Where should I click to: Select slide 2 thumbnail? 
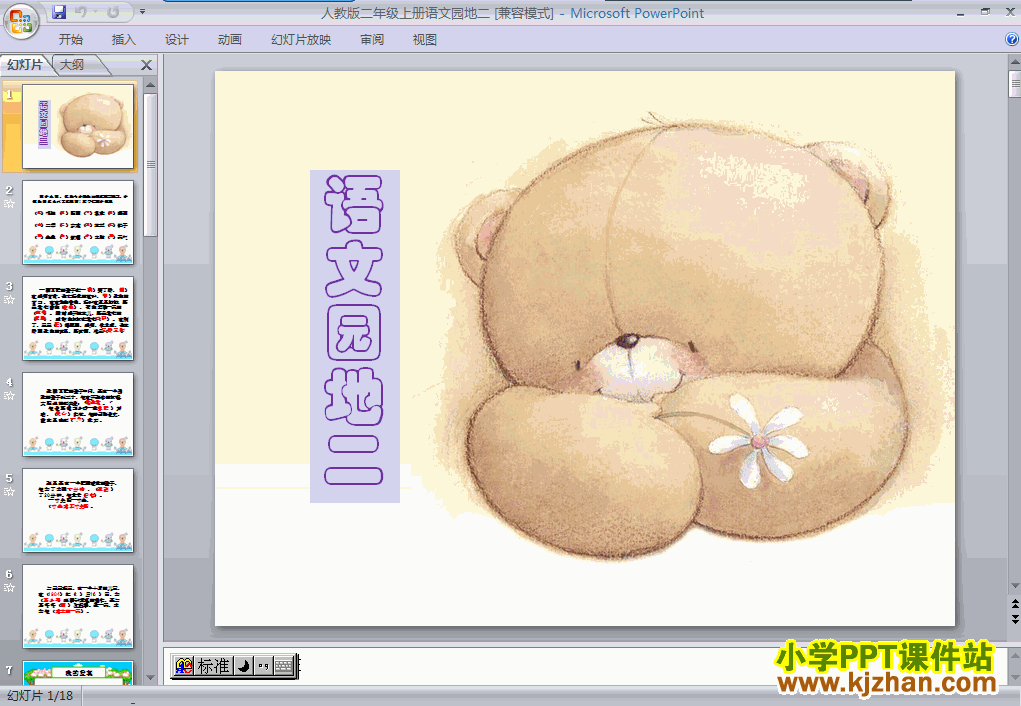point(78,222)
